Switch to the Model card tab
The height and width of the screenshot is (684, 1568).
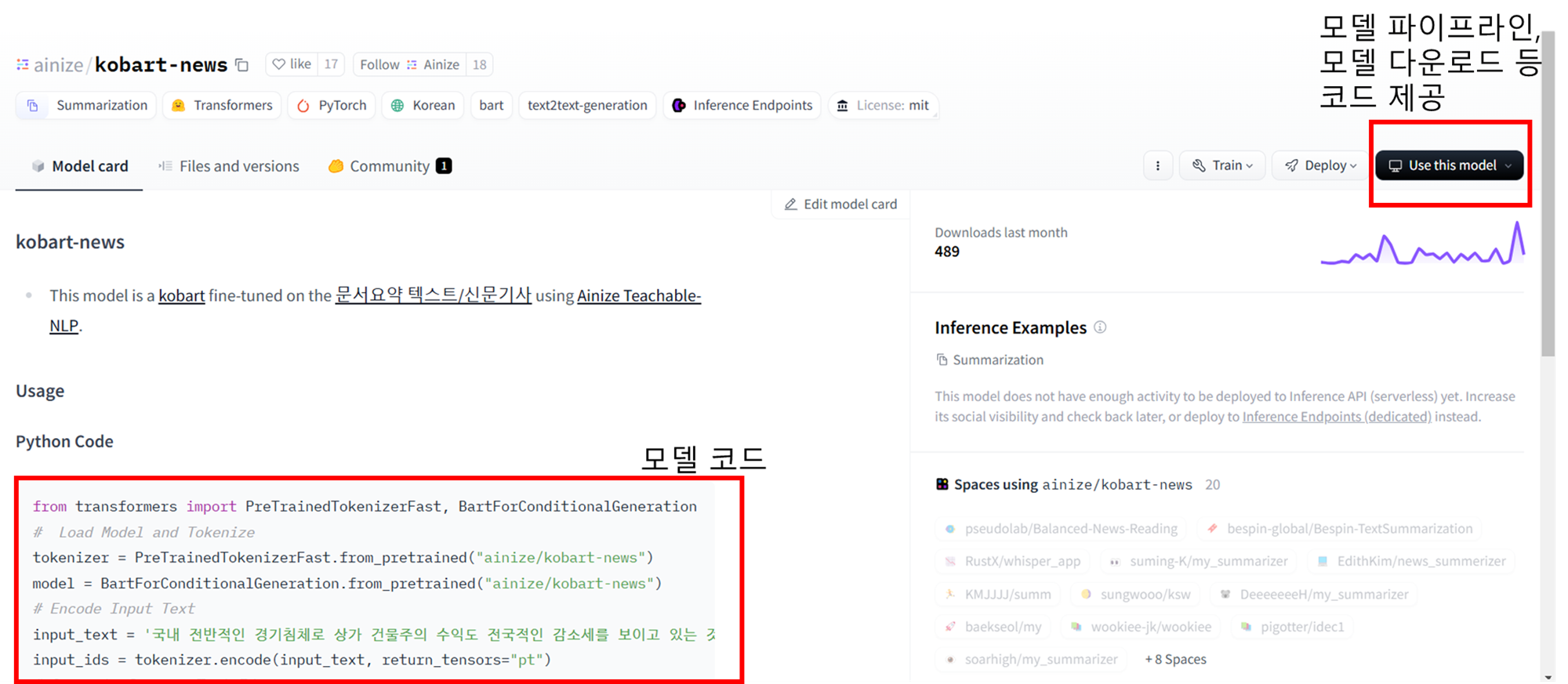click(x=79, y=166)
